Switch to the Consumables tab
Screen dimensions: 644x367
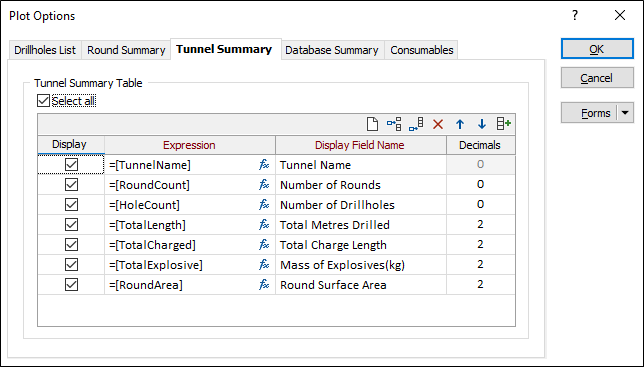422,50
